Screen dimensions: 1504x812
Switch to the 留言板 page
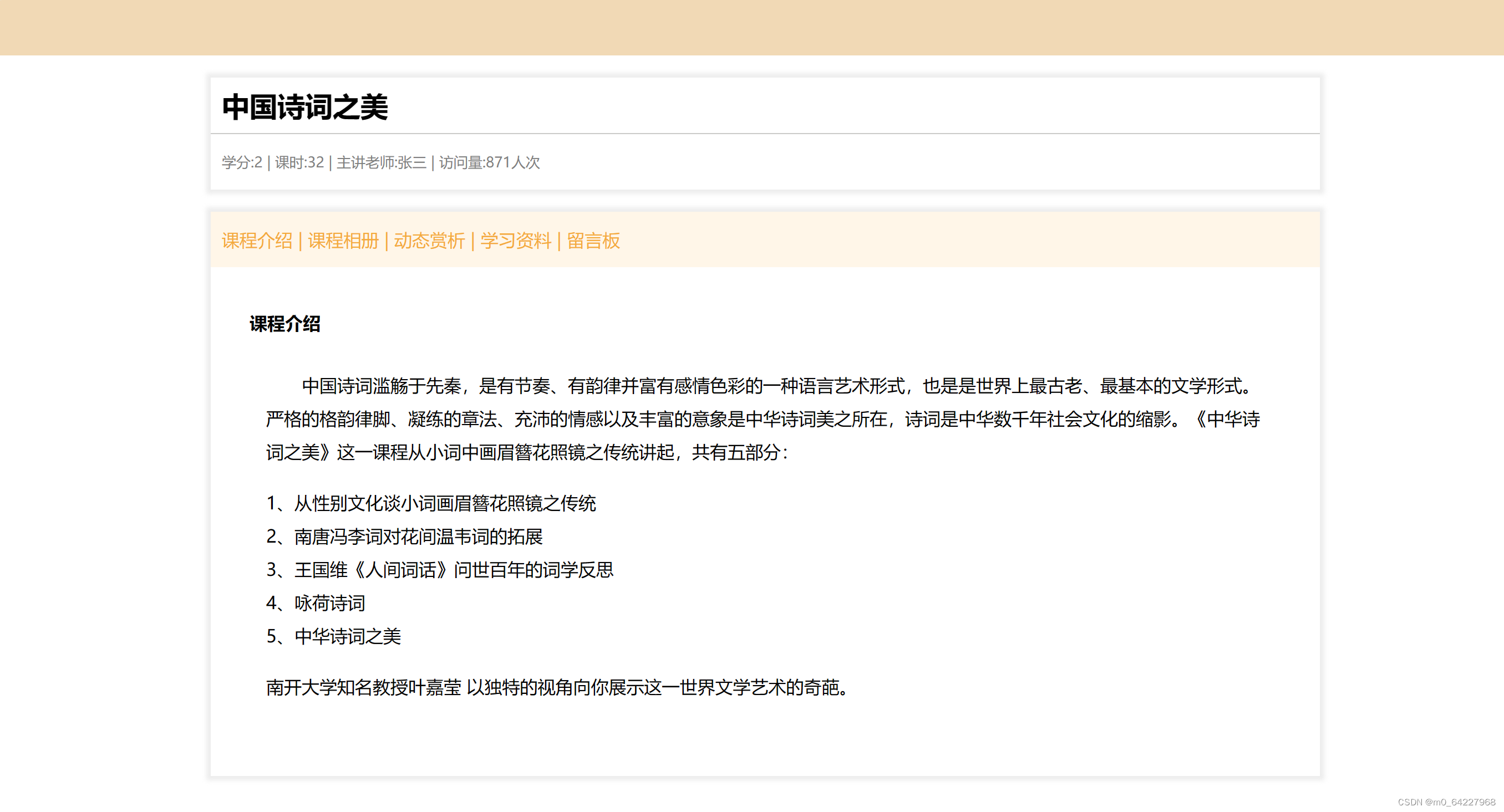click(x=593, y=241)
